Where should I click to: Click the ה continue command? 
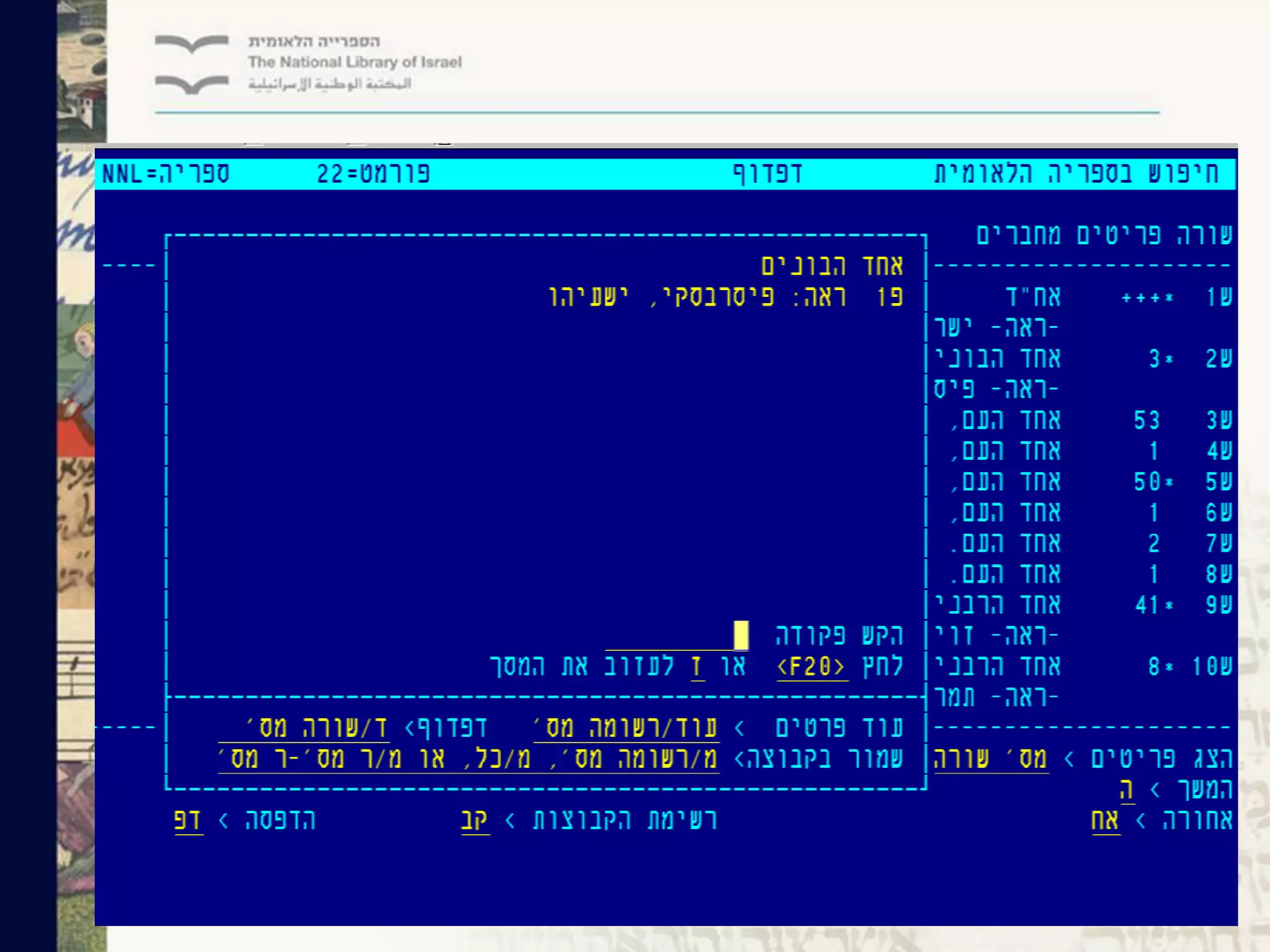1127,790
